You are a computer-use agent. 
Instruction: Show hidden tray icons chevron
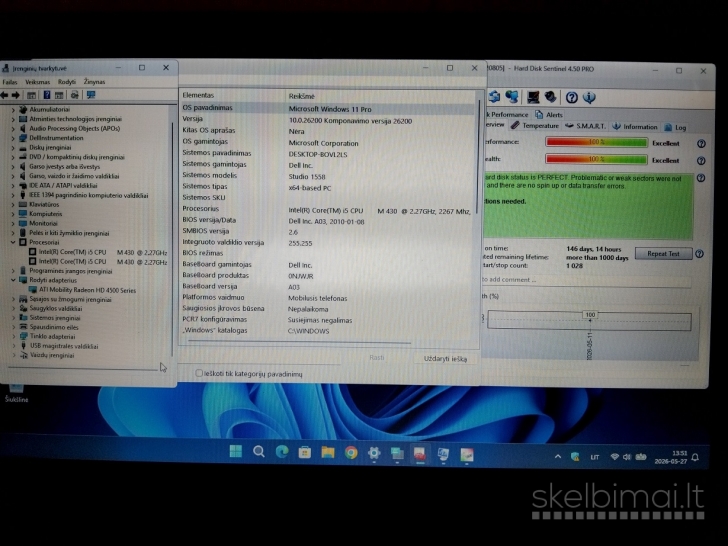coord(558,457)
